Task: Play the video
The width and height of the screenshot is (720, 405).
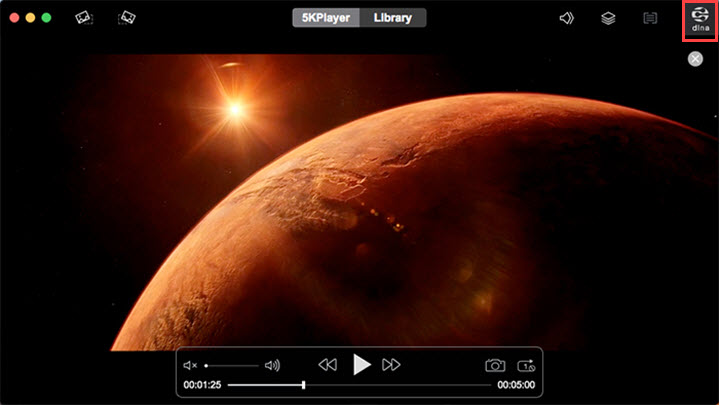Action: (362, 365)
